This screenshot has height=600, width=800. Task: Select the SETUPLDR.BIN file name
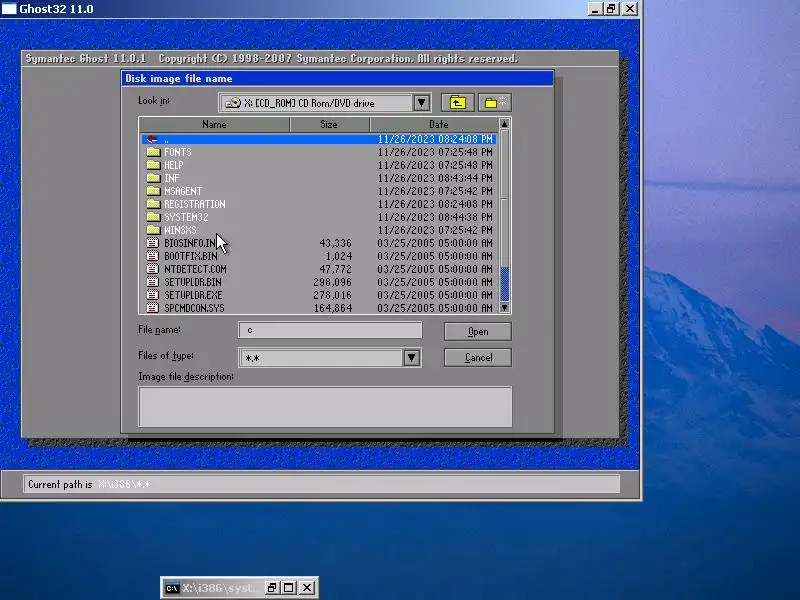(193, 282)
